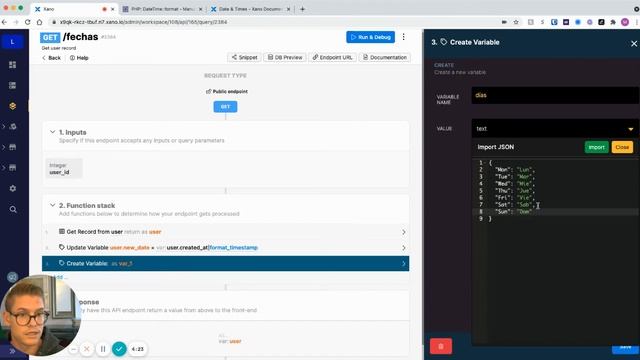
Task: Open the Endpoint URL
Action: tap(332, 58)
